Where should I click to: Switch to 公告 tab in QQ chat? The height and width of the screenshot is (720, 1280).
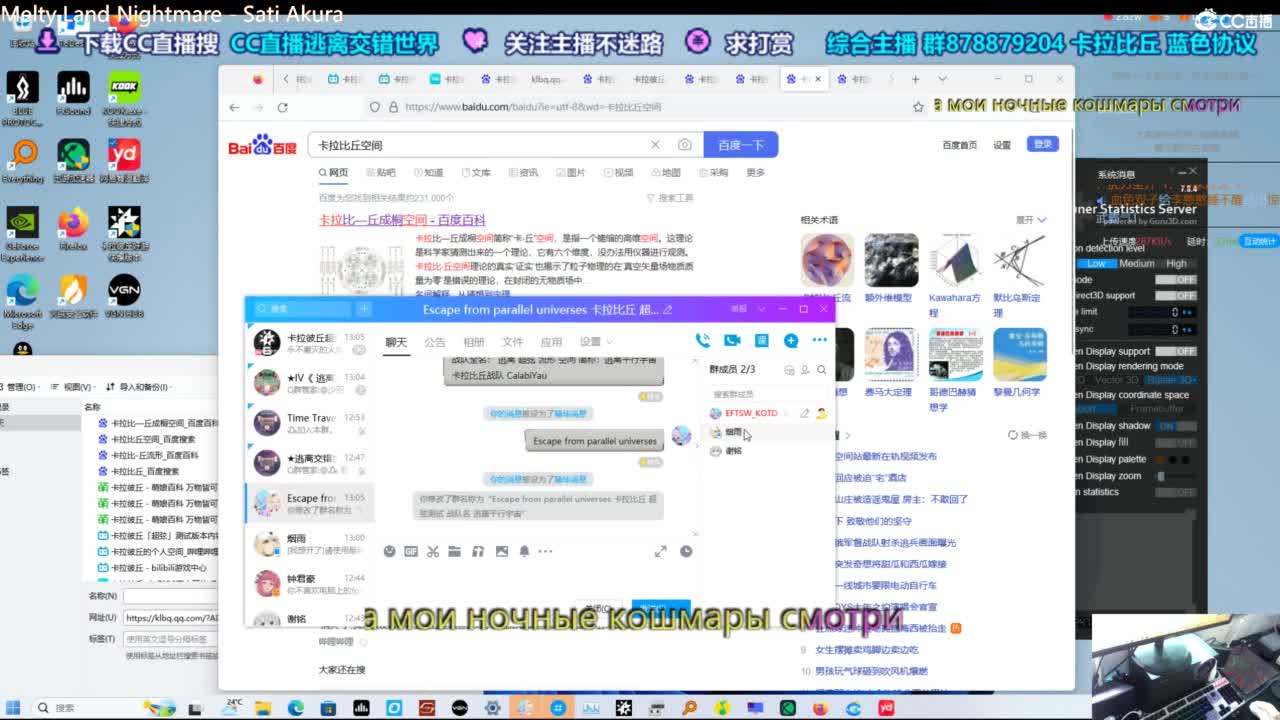click(x=434, y=342)
